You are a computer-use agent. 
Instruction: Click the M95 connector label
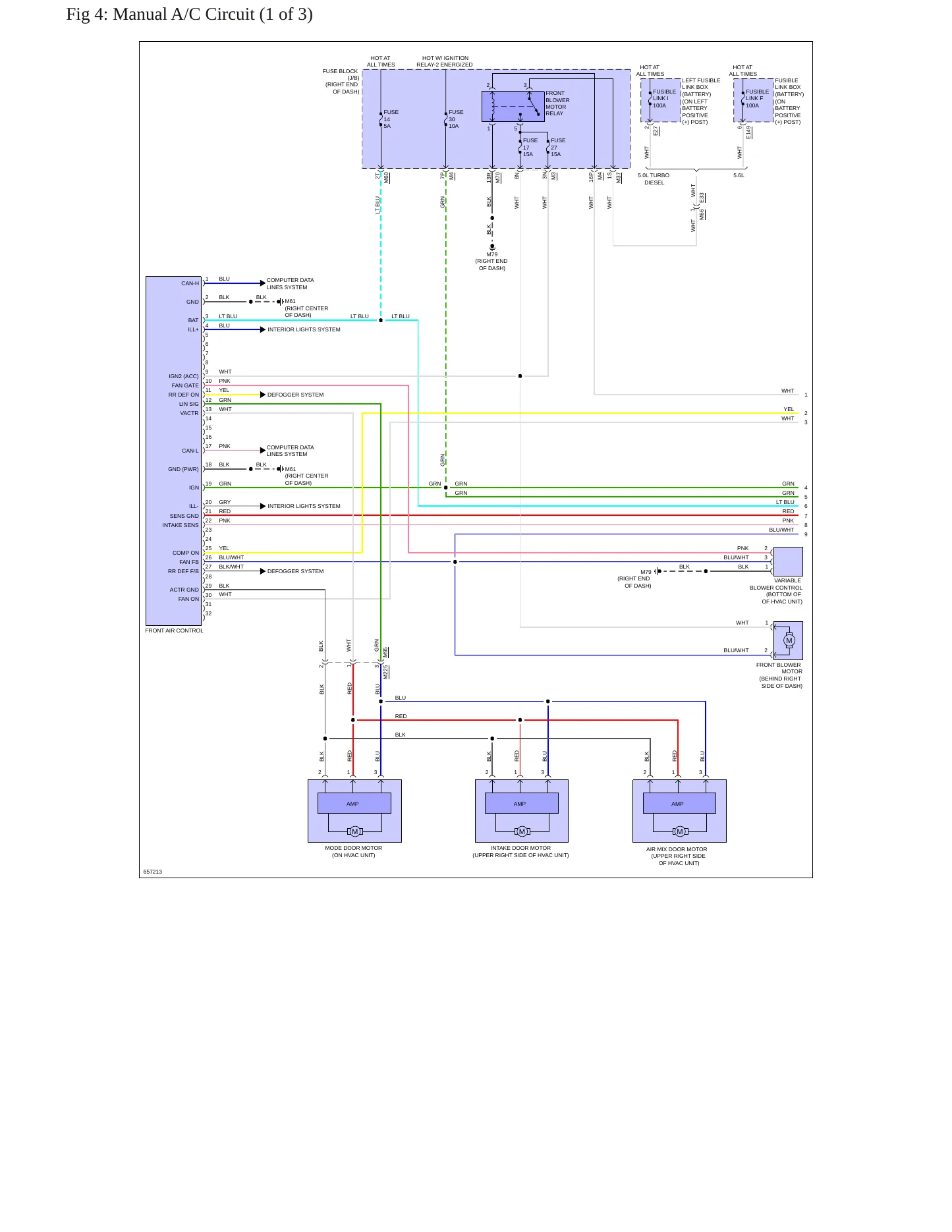tap(386, 652)
